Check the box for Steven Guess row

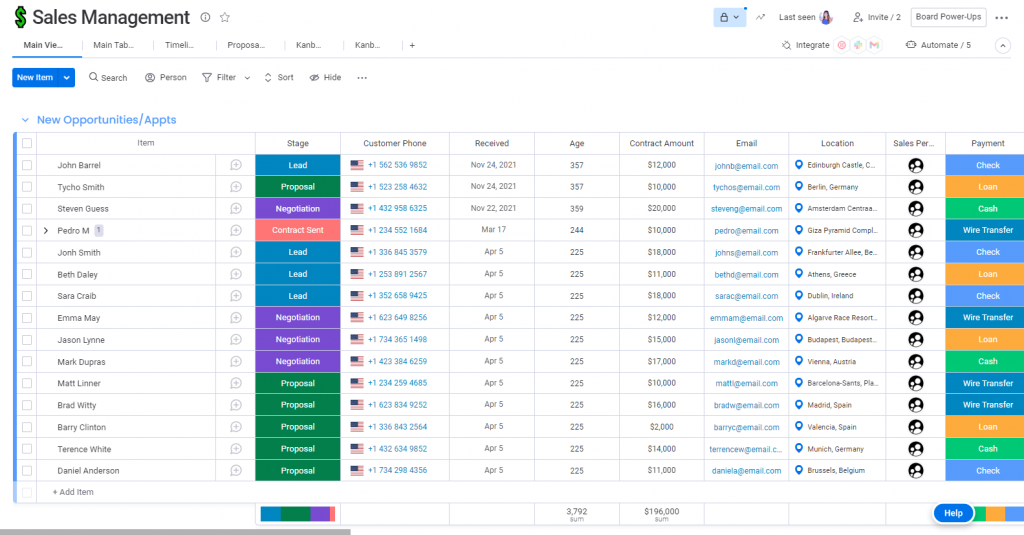click(27, 209)
